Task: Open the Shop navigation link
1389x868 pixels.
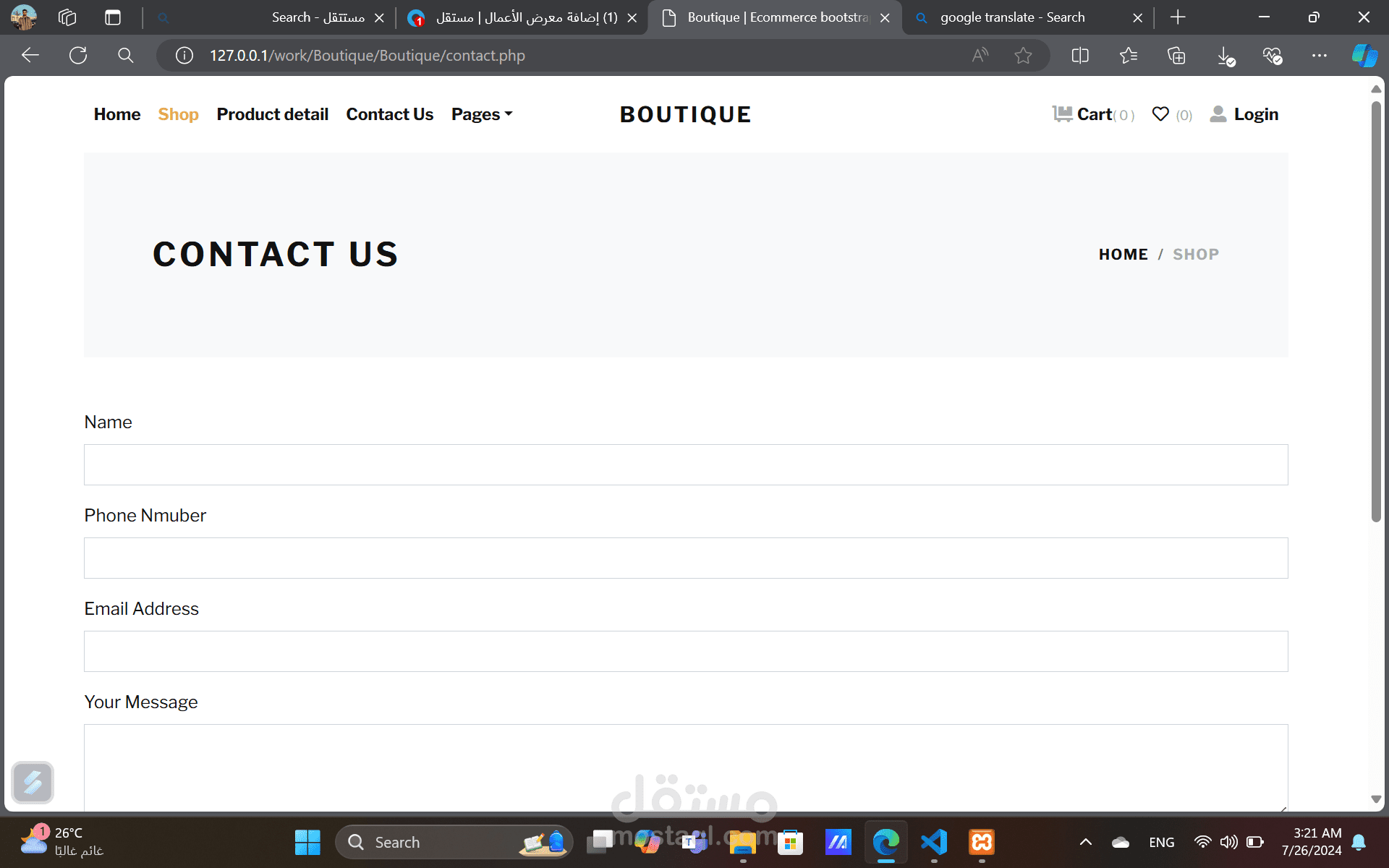Action: (x=178, y=114)
